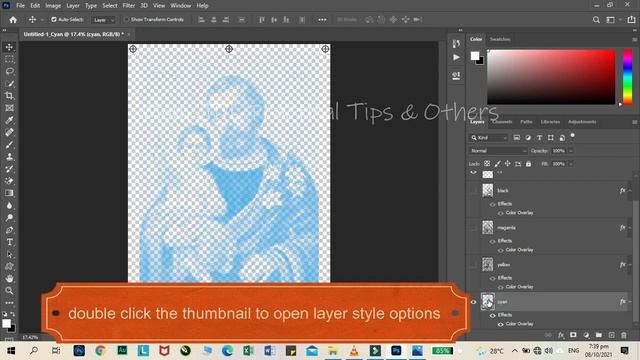
Task: Click the Play actions panel icon
Action: [x=456, y=57]
